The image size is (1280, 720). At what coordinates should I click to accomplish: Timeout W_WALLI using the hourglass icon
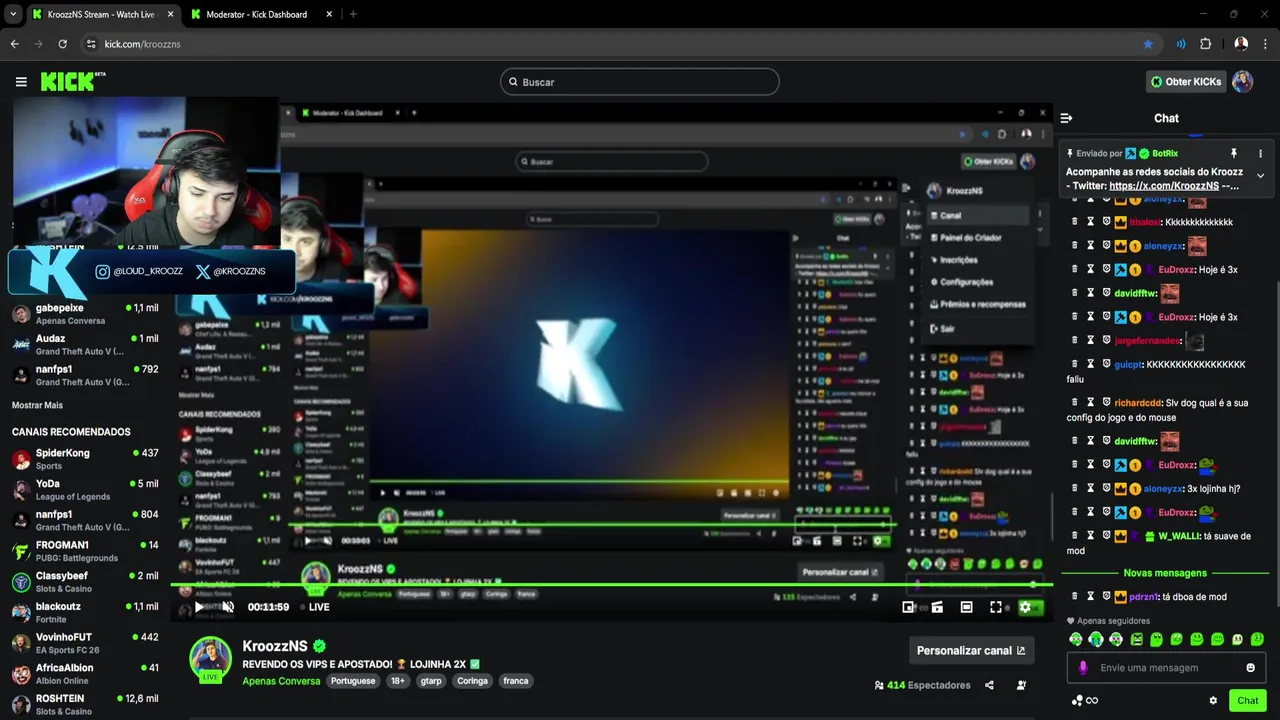1091,535
